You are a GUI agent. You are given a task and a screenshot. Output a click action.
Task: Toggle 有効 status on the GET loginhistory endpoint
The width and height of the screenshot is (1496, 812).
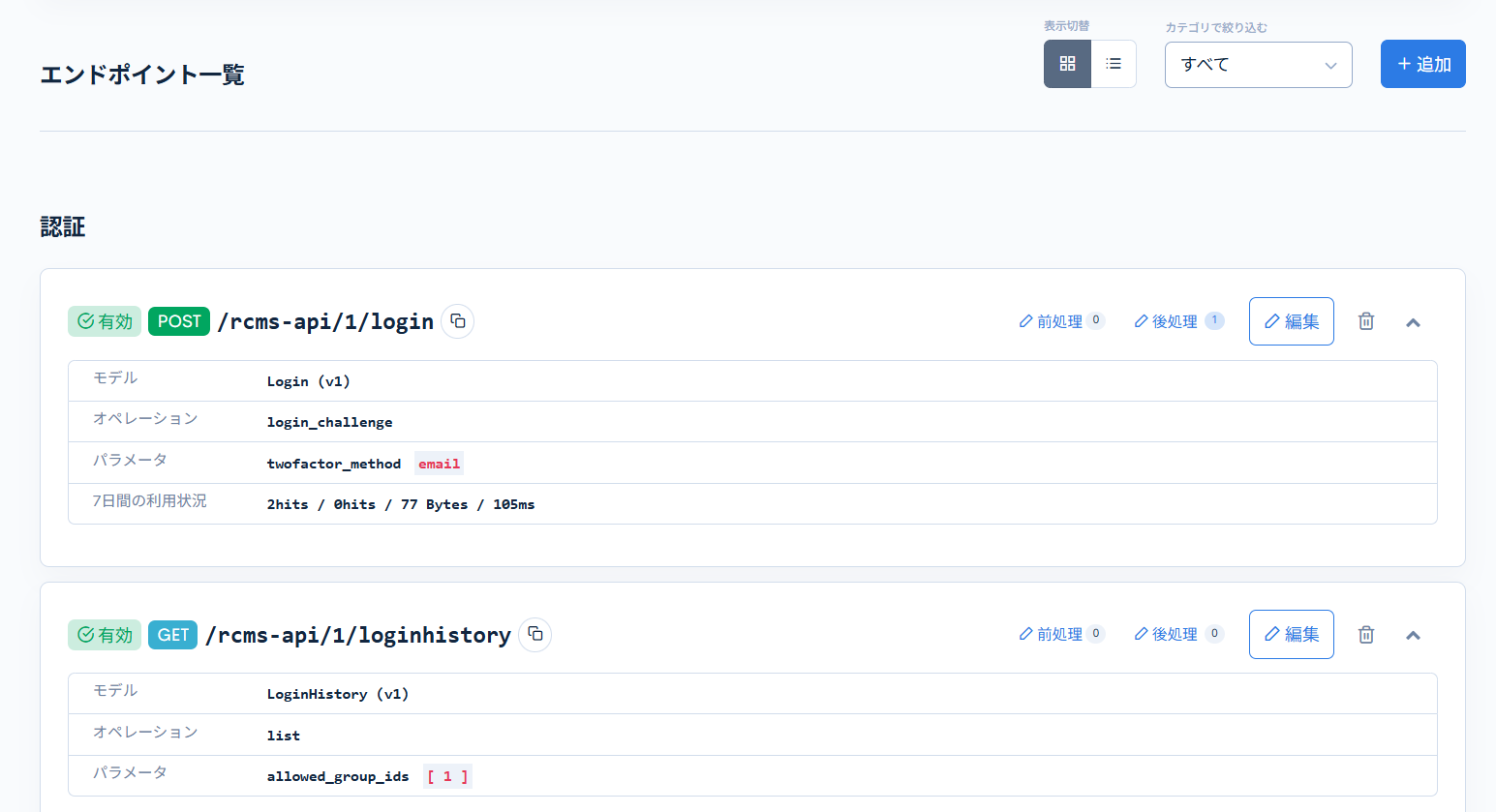pos(104,634)
